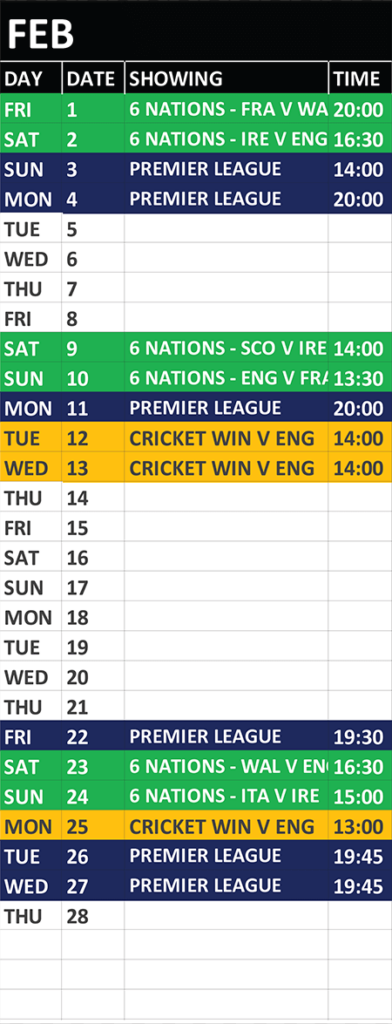The height and width of the screenshot is (1024, 392).
Task: Click 6 Nations ITA v IRE entry
Action: click(x=226, y=797)
